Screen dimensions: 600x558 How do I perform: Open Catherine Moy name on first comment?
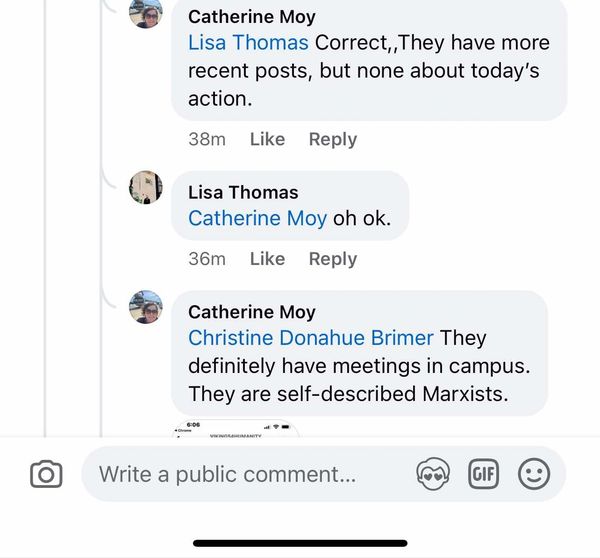pos(251,16)
